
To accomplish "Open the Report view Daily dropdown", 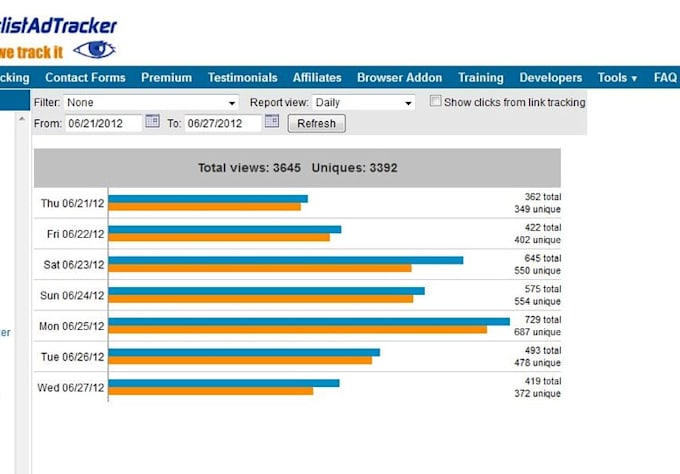I will 363,103.
